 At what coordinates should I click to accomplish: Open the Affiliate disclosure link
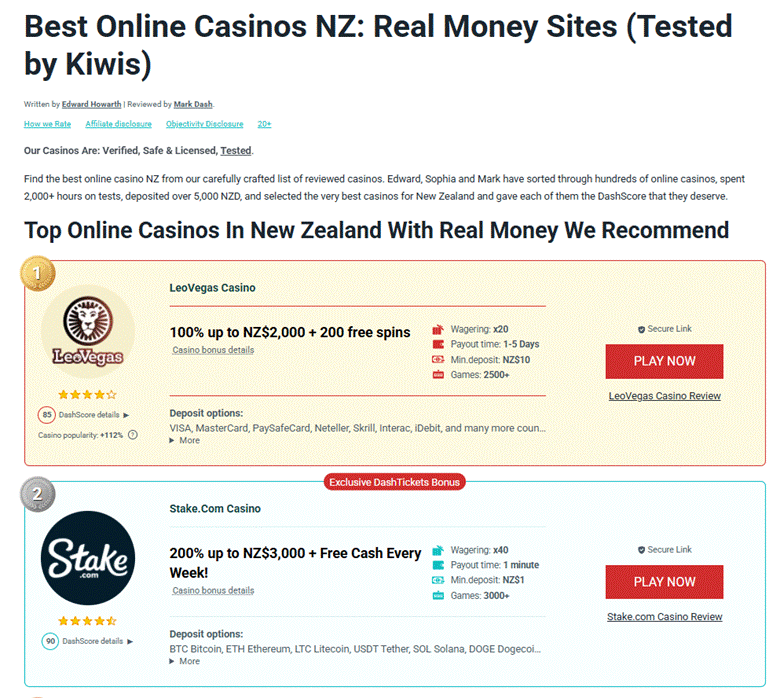click(118, 124)
